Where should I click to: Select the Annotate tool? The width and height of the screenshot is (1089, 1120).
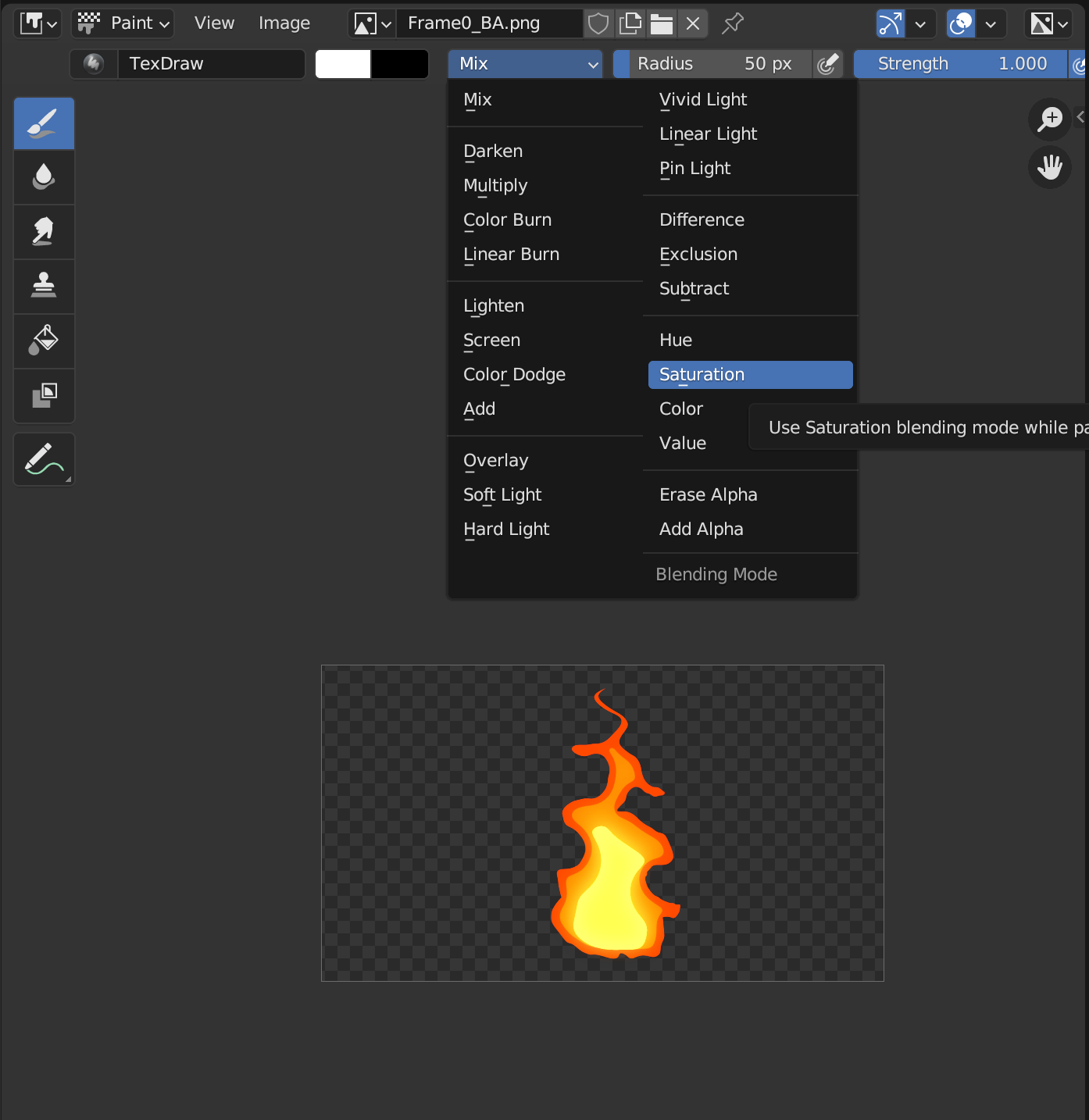[44, 459]
